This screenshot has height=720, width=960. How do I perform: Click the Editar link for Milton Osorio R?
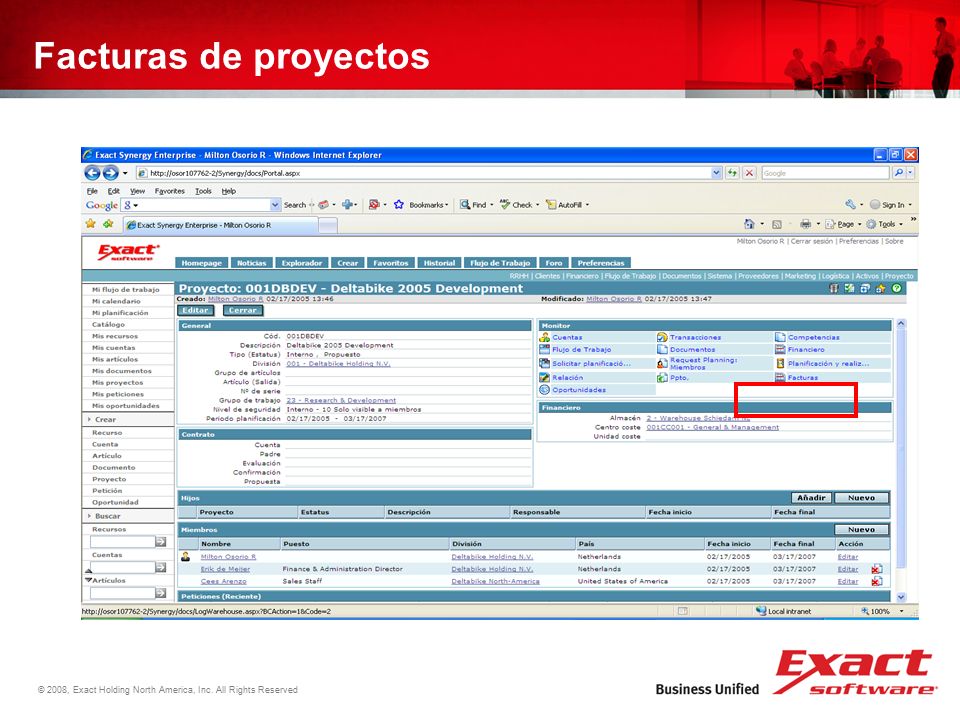(x=848, y=557)
